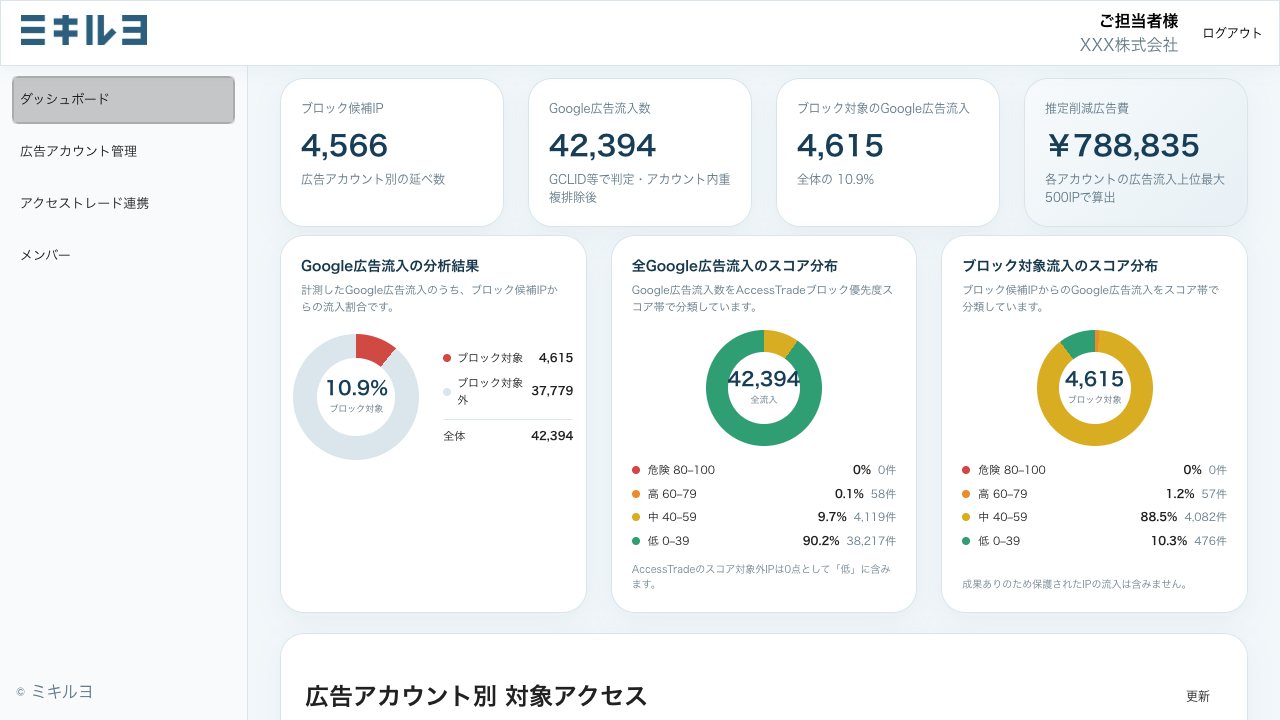Click 高 60–79 row showing 0.1%
Screen dimensions: 1280x720
(x=764, y=494)
